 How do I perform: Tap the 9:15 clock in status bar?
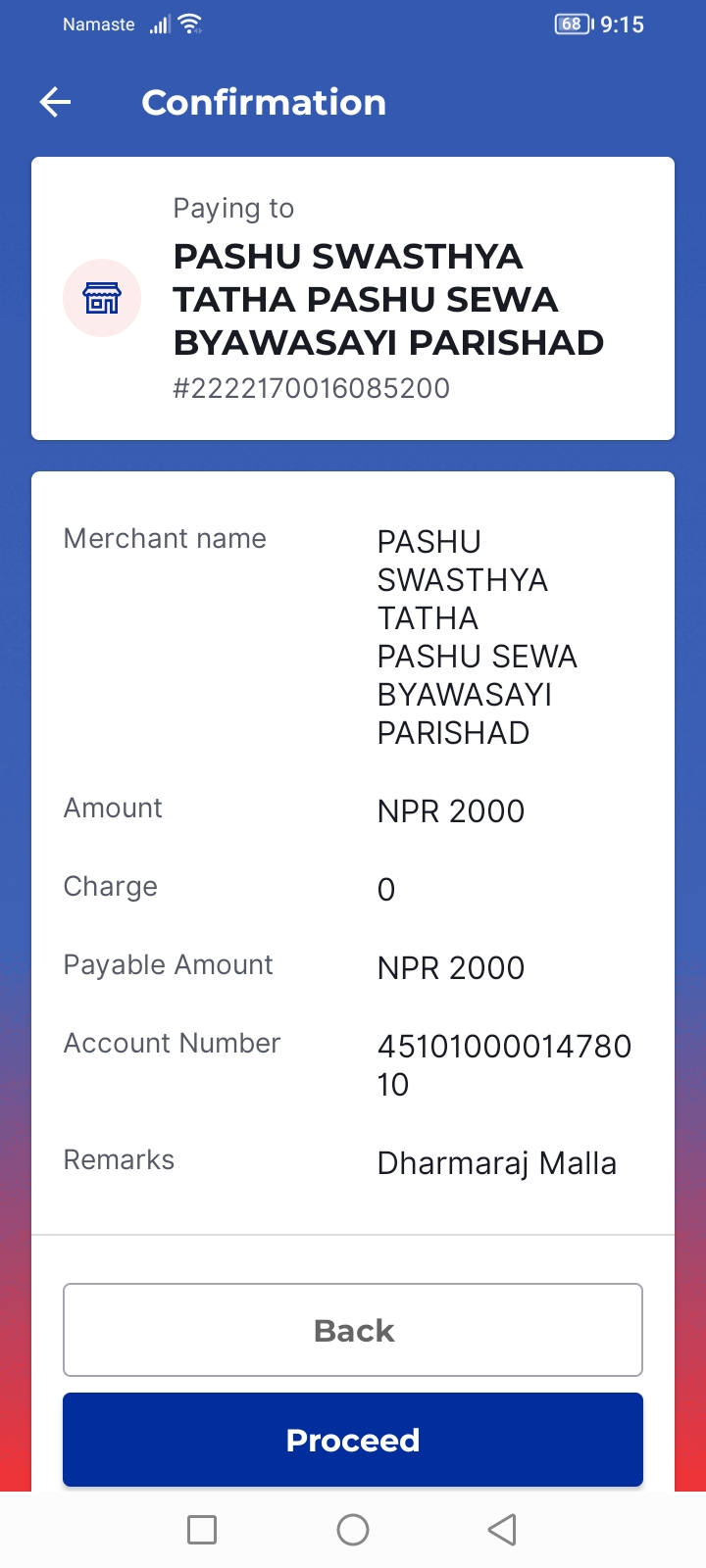click(623, 24)
